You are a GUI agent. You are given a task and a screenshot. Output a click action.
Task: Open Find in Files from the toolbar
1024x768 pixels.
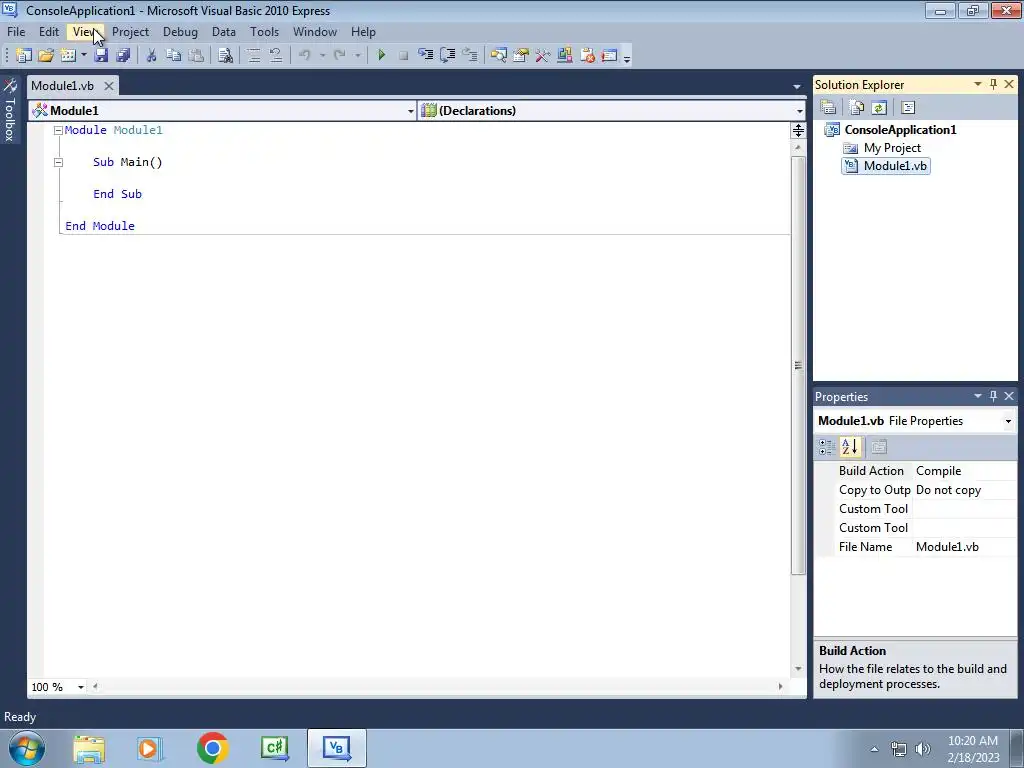click(225, 56)
